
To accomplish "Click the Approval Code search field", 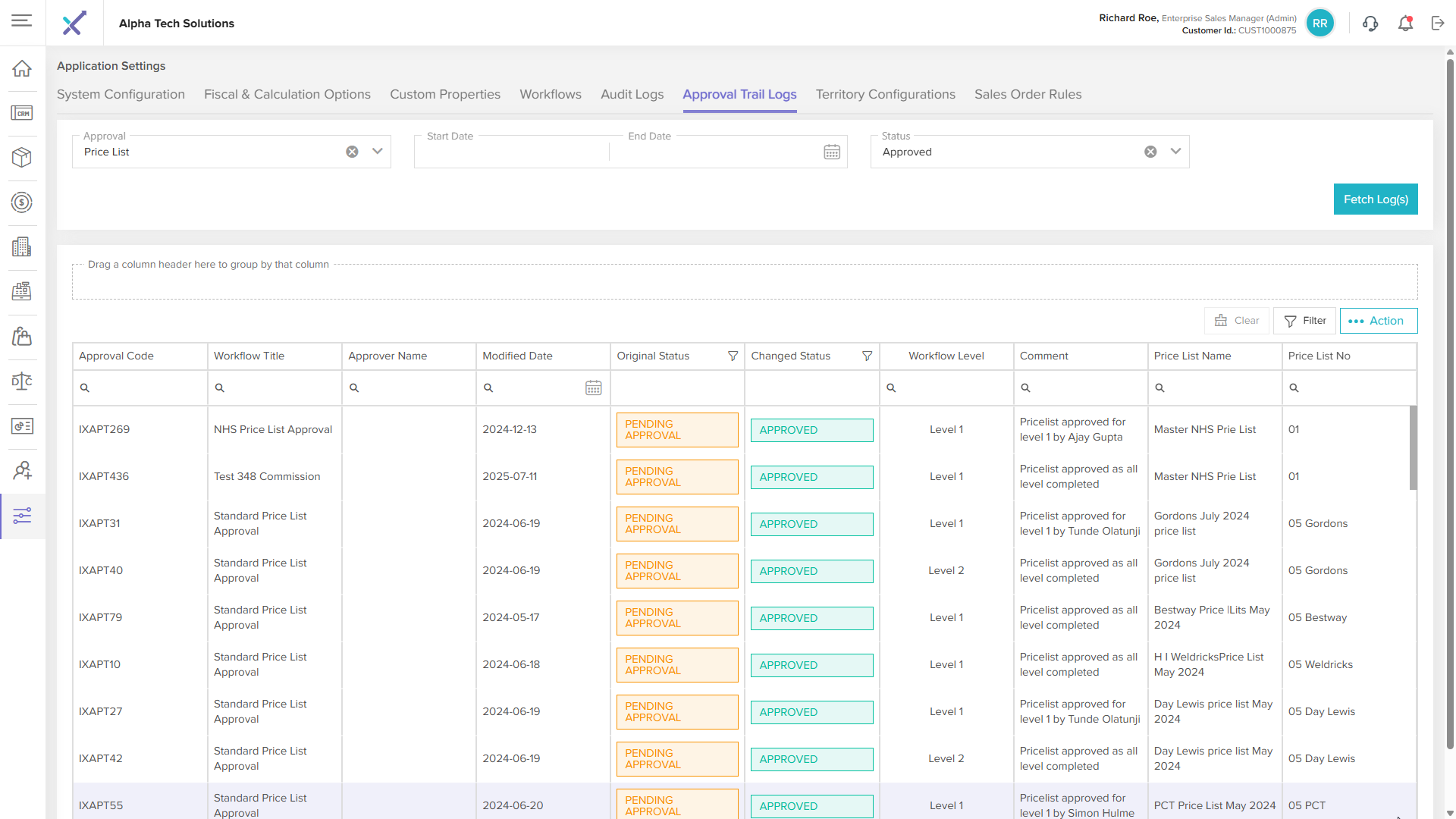I will [144, 388].
